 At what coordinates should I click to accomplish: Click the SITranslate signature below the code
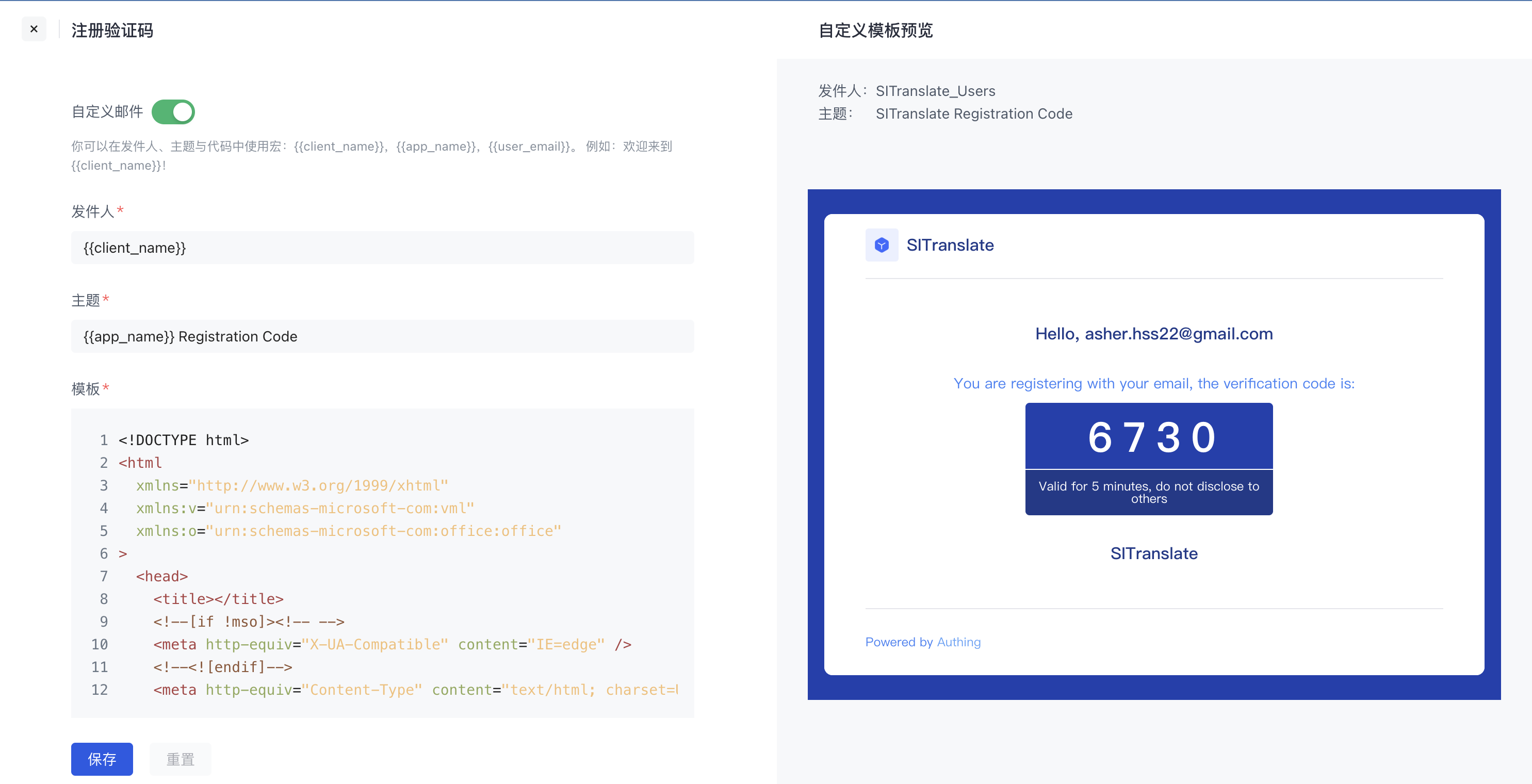(x=1154, y=553)
